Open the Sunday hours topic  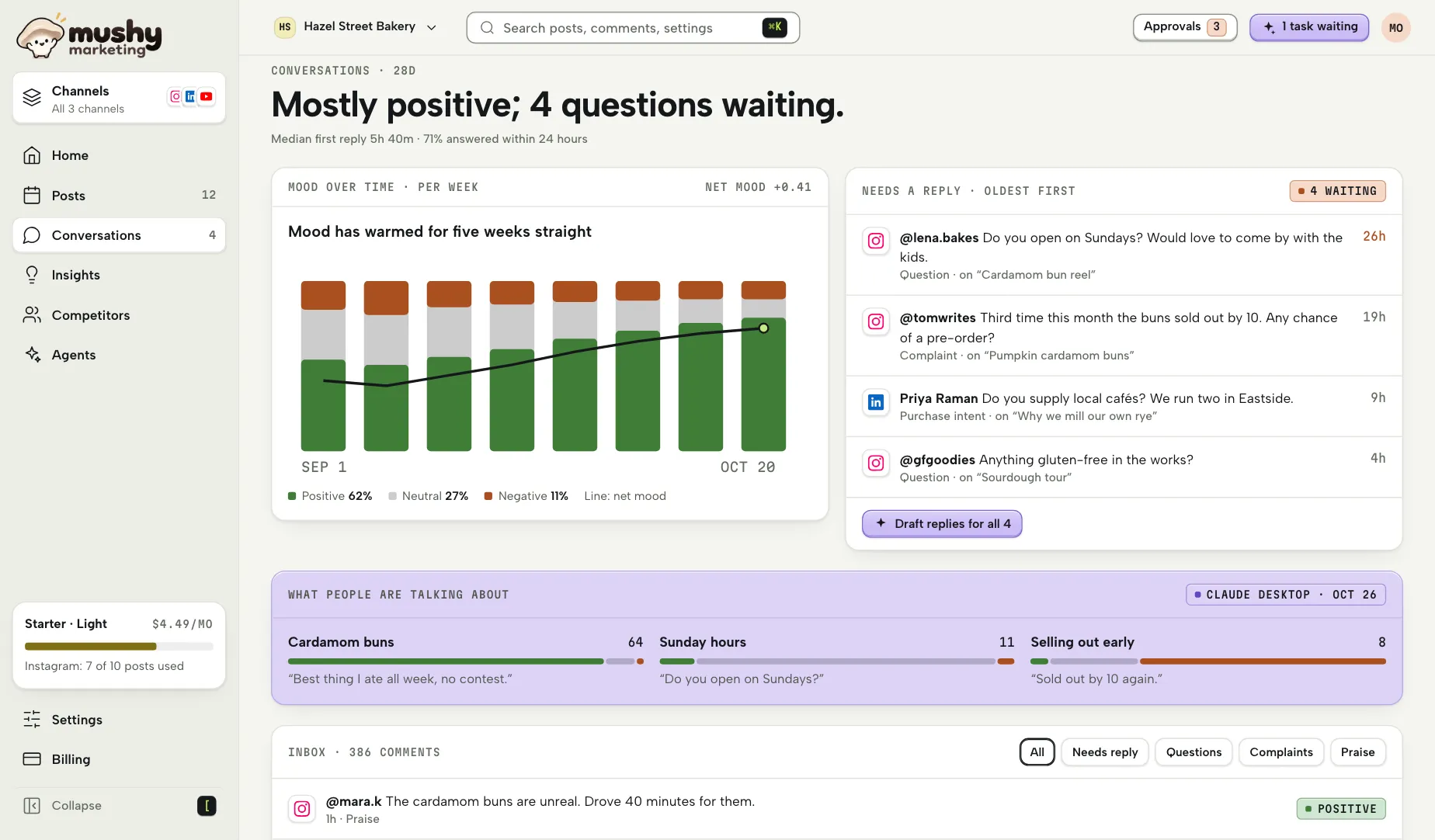(836, 660)
